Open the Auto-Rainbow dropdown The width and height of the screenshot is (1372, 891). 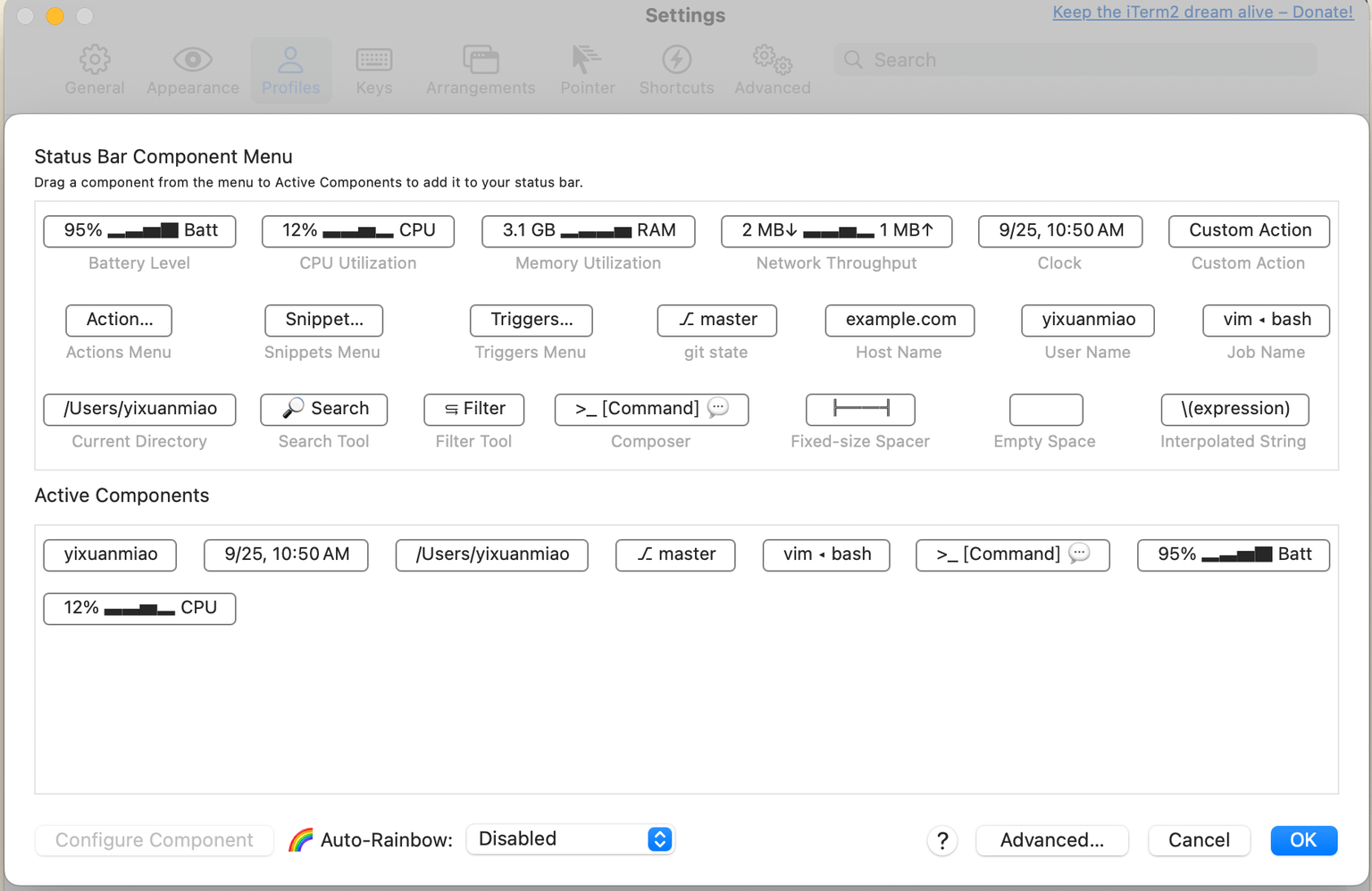click(x=570, y=839)
